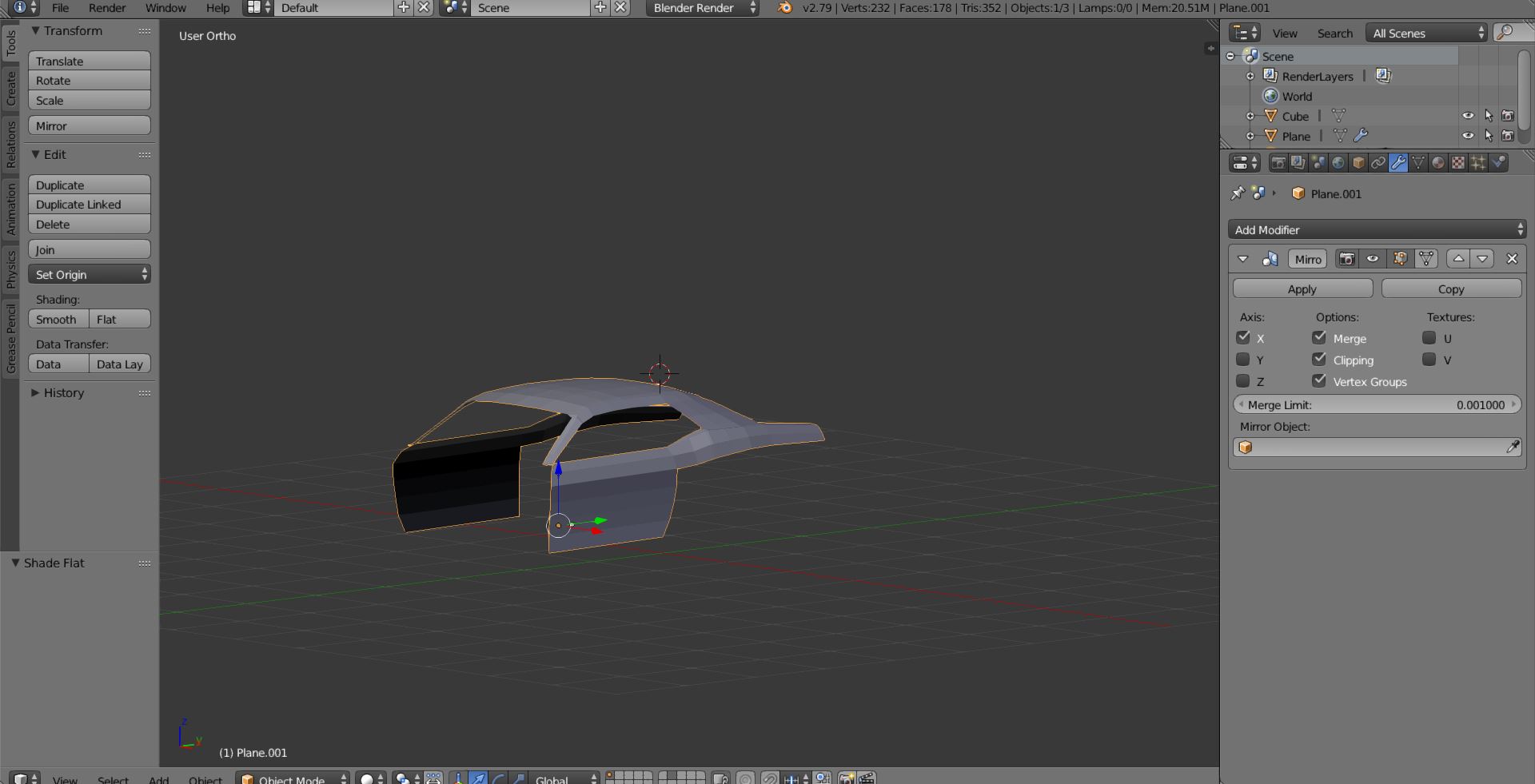Open the Material properties sphere tab
1535x784 pixels.
pos(1437,163)
